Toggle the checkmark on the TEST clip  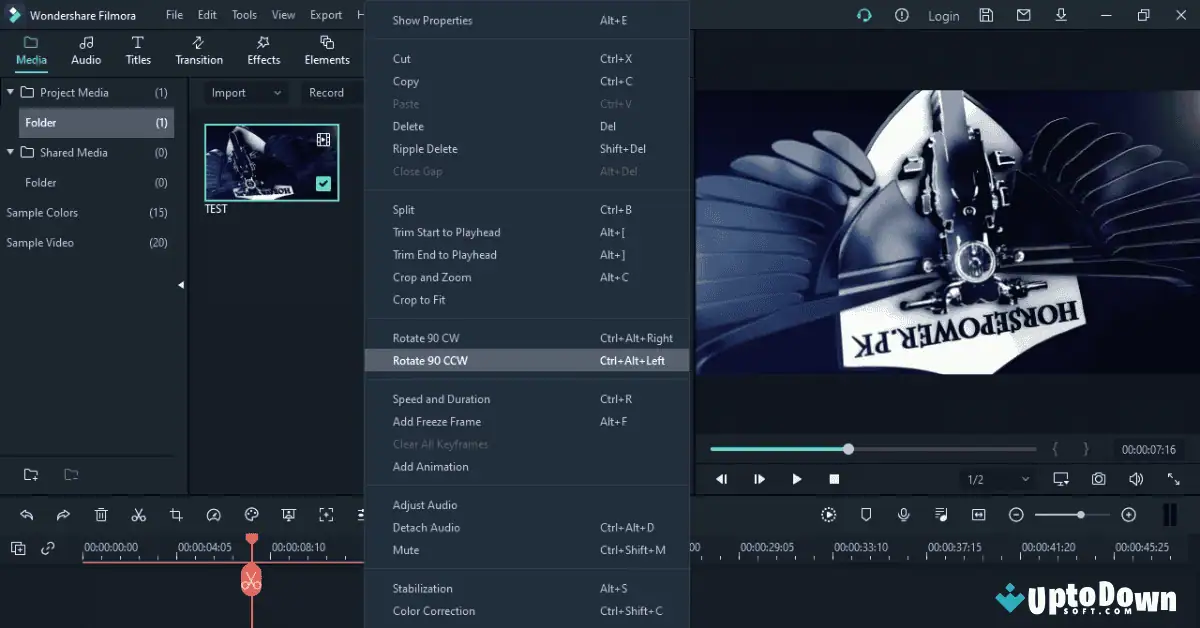pyautogui.click(x=323, y=184)
